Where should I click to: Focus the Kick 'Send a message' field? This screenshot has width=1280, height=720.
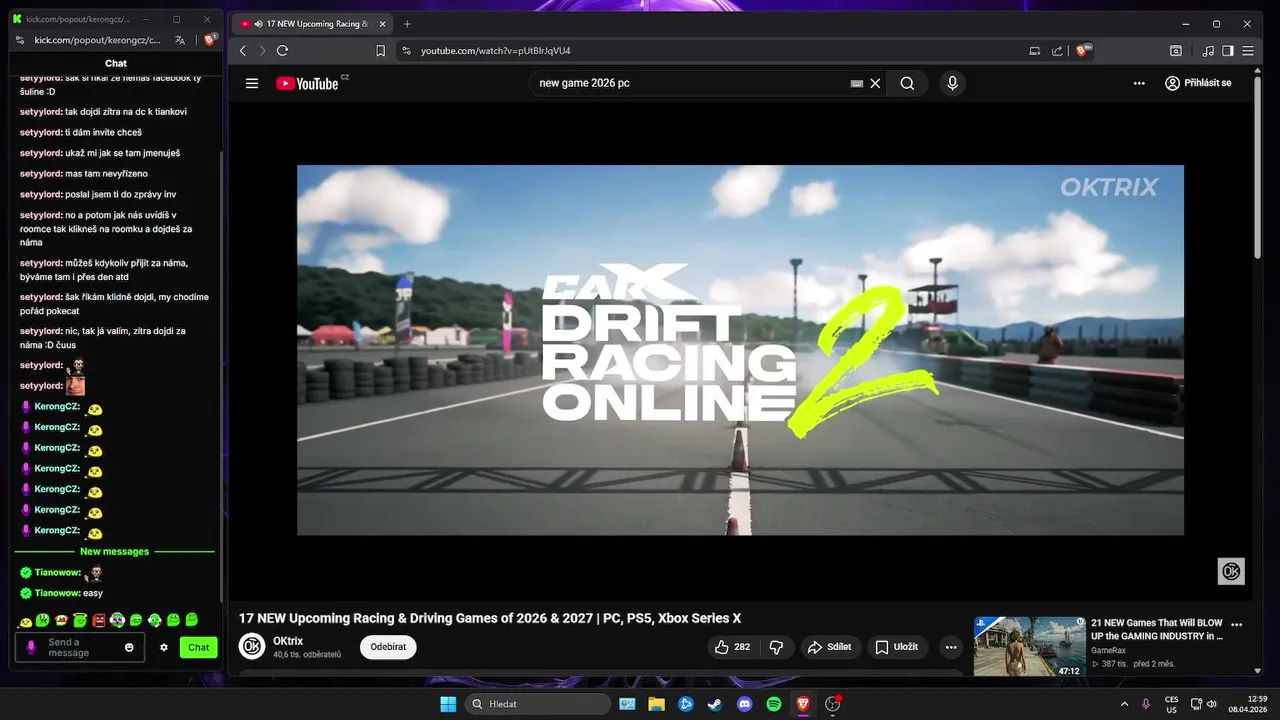click(x=80, y=647)
